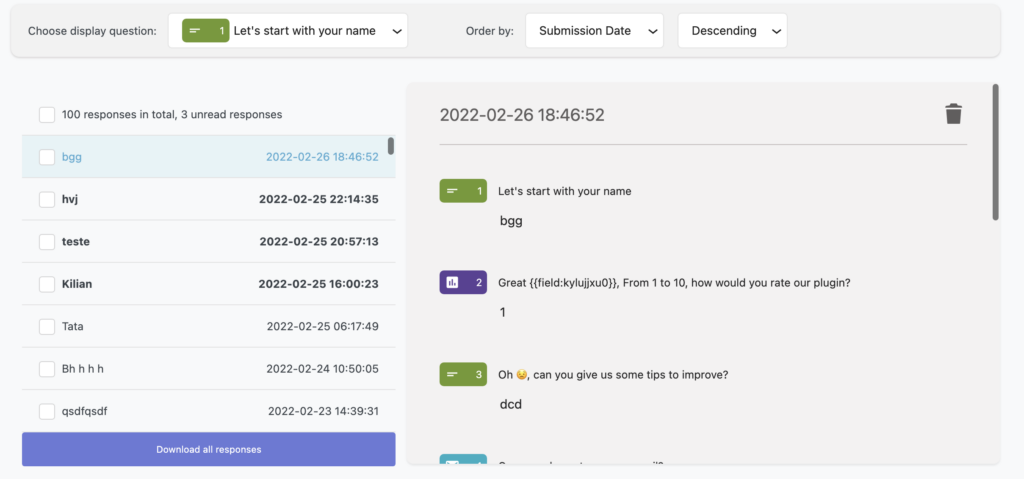
Task: Check the Bh h h h response checkbox
Action: pos(47,369)
